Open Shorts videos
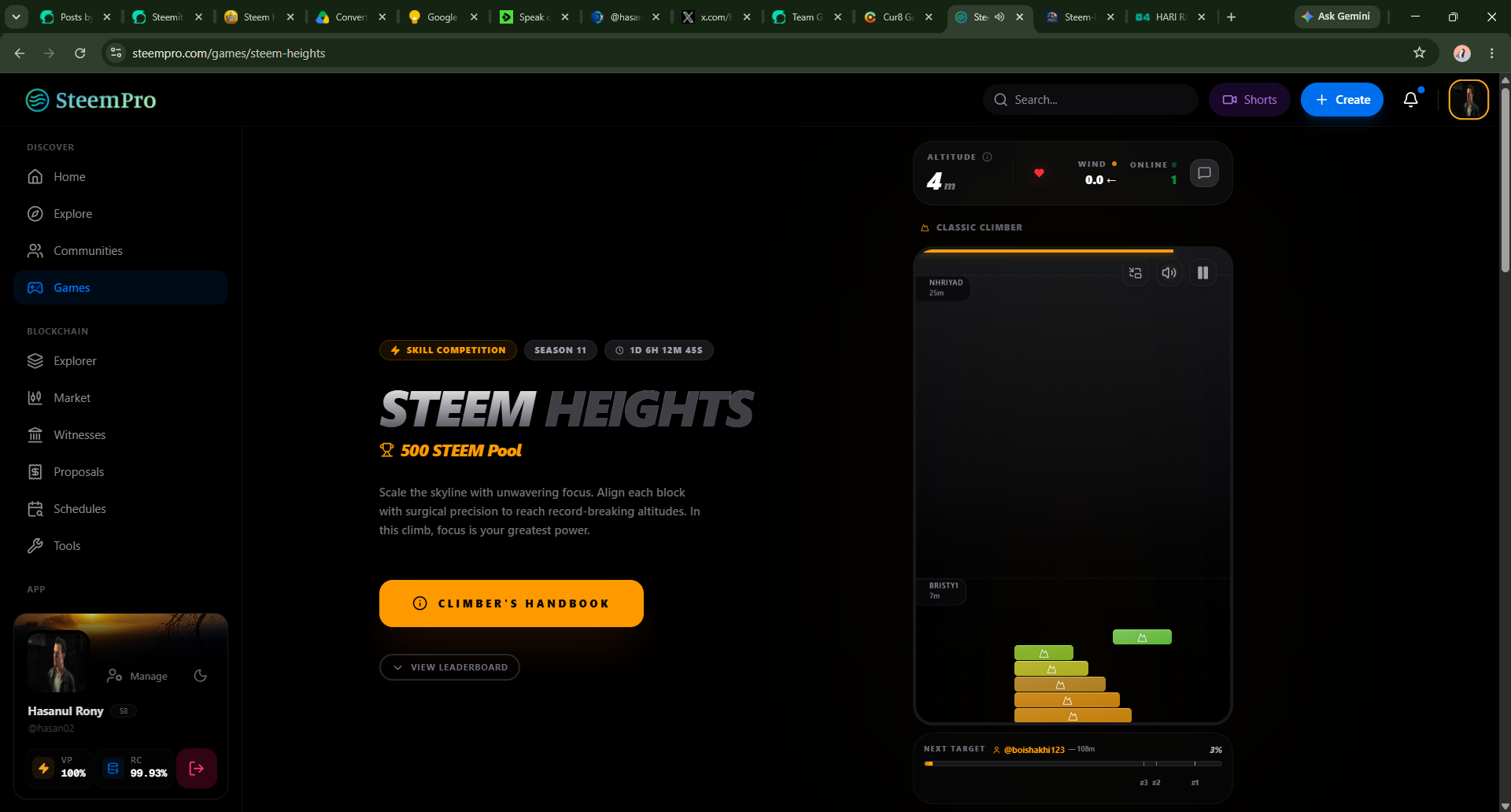1511x812 pixels. 1250,99
